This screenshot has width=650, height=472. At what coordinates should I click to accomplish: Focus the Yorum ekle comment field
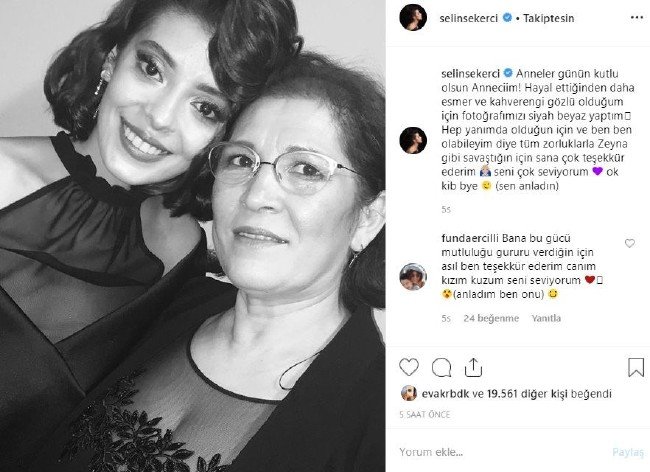click(x=502, y=452)
